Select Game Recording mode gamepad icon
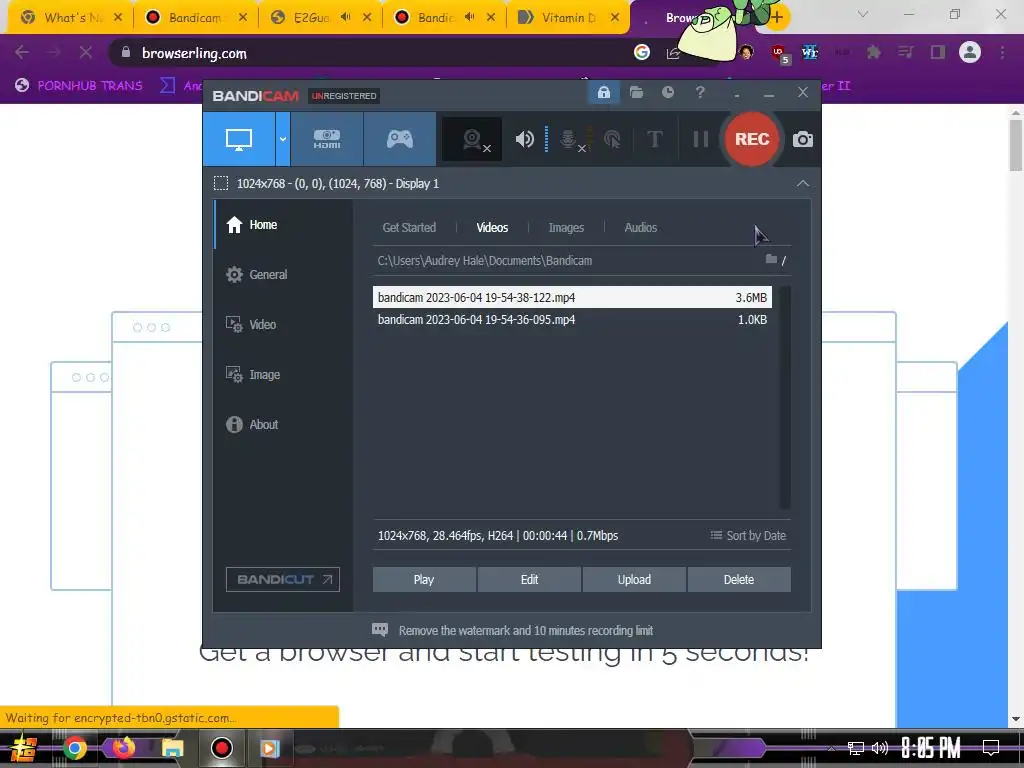Screen dimensions: 1024x768 (400, 139)
